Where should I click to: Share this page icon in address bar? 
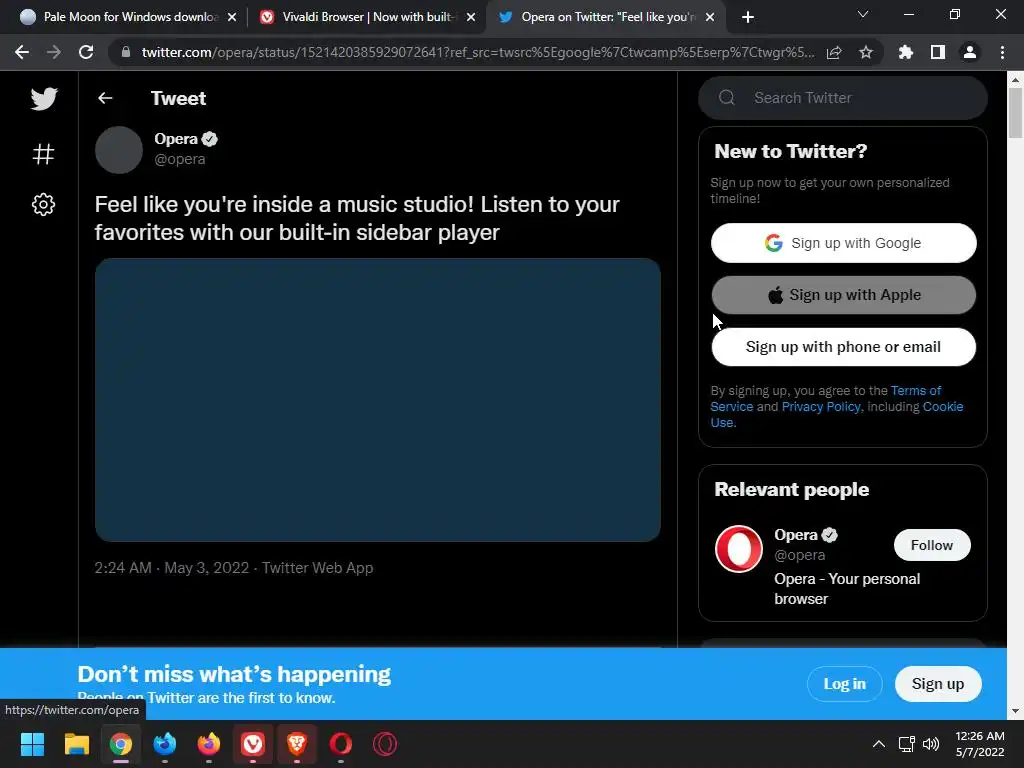(x=834, y=52)
